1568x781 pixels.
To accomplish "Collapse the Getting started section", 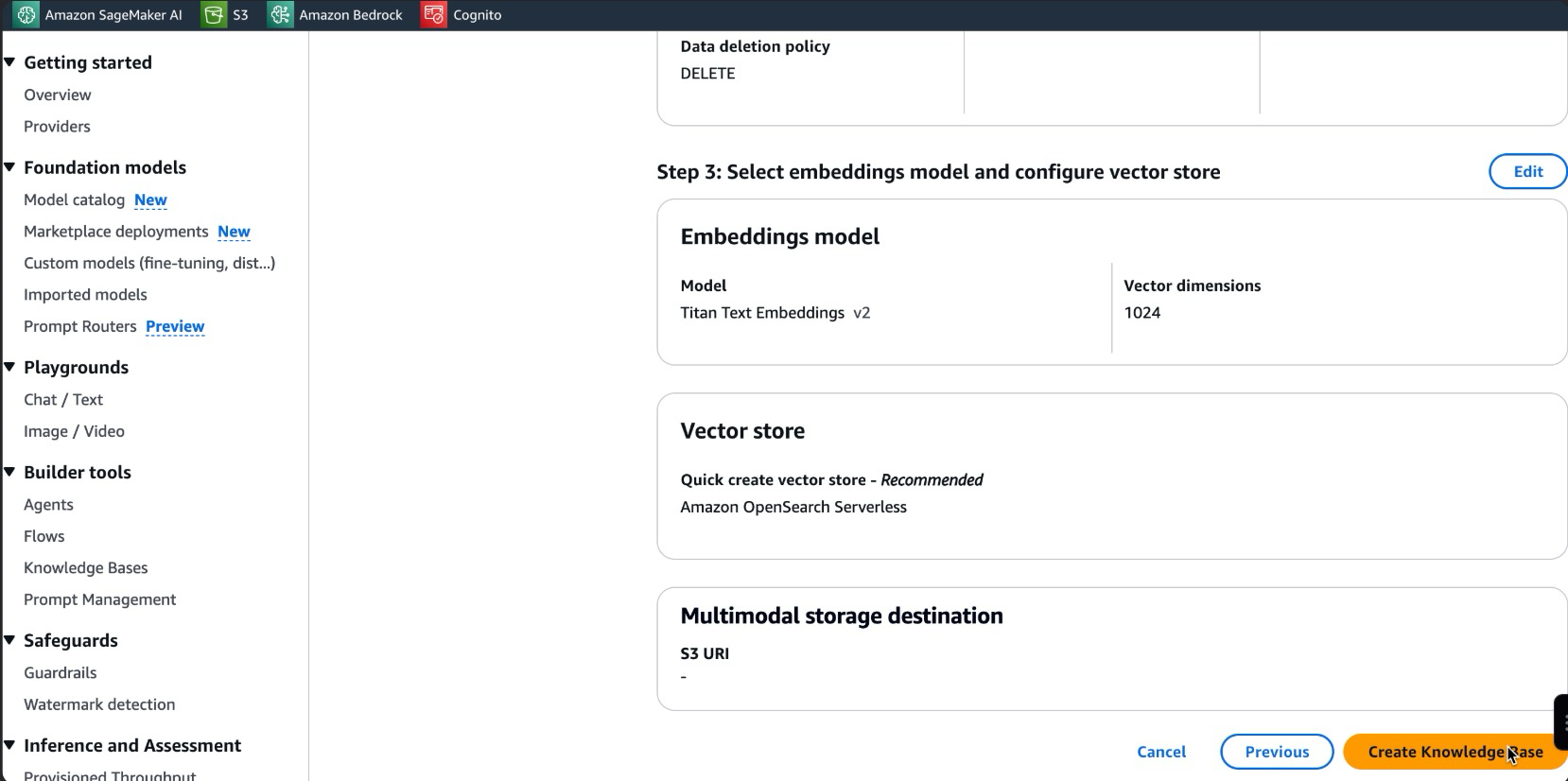I will [x=10, y=62].
